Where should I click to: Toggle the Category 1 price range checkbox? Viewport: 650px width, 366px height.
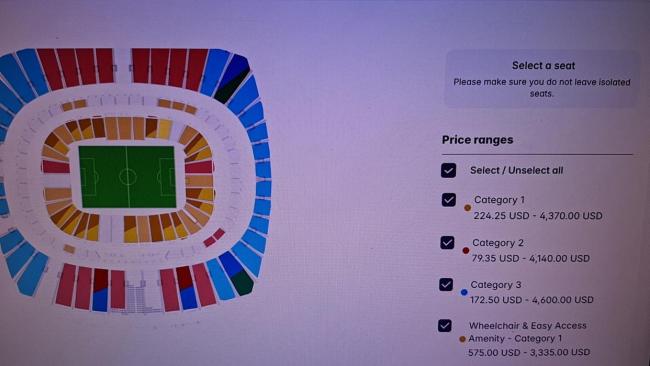(449, 200)
